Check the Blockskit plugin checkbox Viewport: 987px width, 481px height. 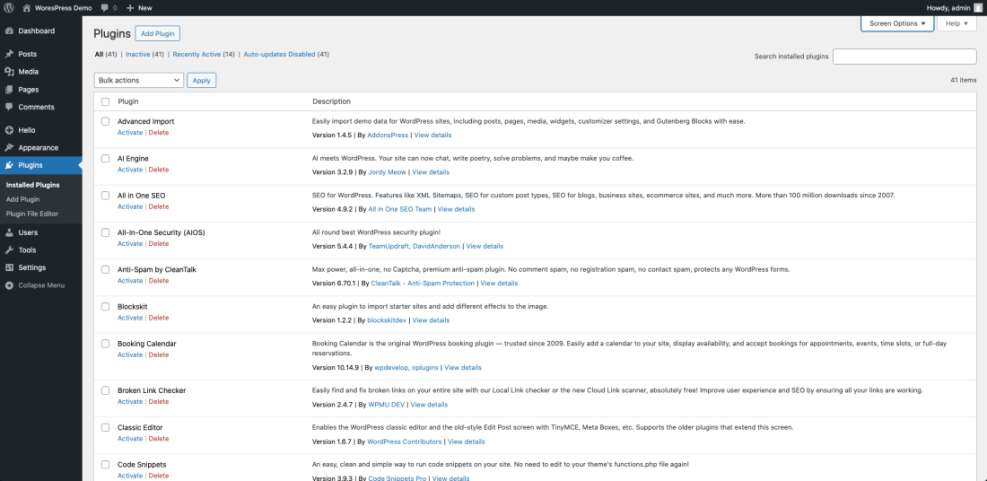point(105,307)
